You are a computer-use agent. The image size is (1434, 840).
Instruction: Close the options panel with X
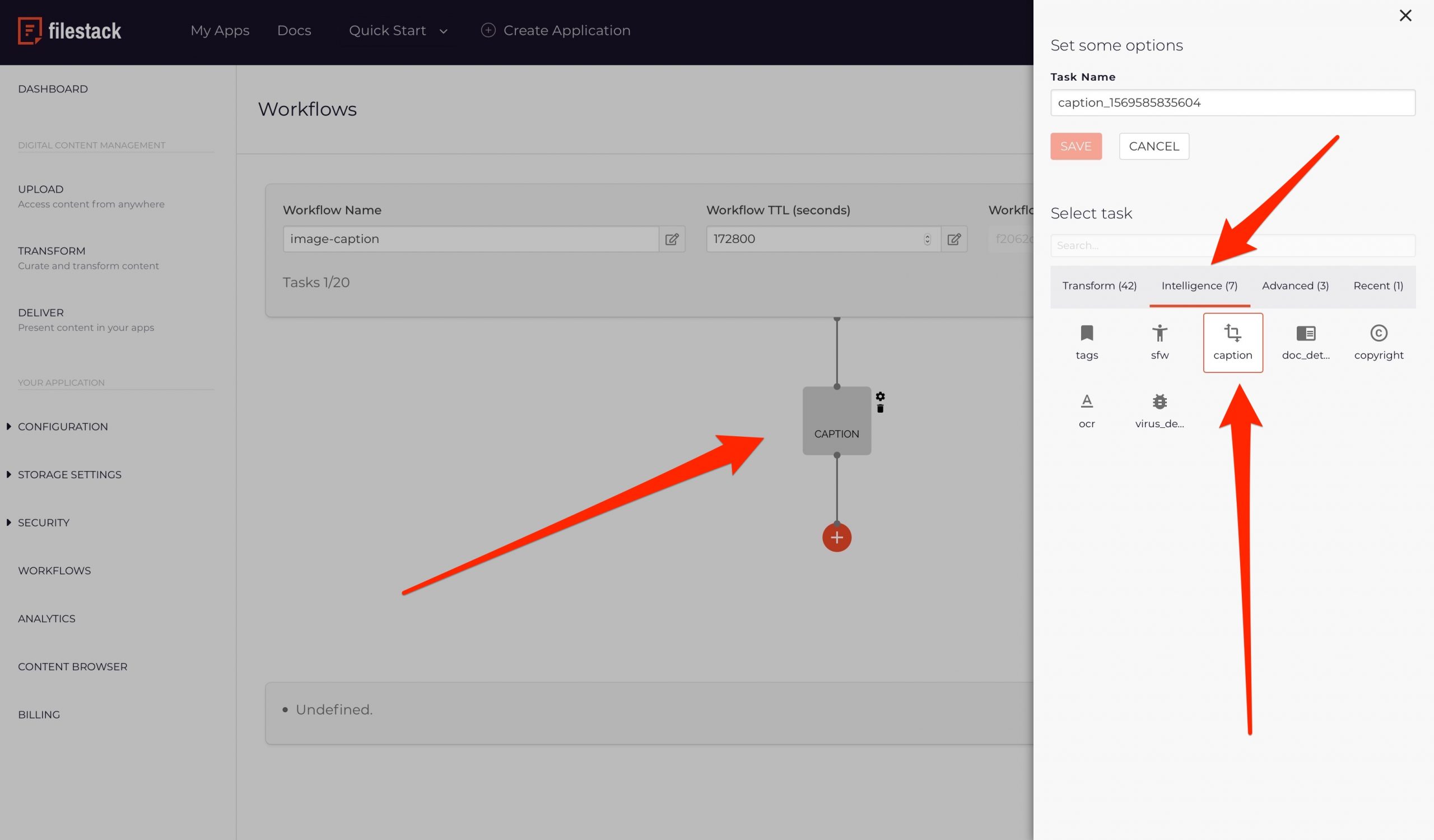pos(1405,15)
